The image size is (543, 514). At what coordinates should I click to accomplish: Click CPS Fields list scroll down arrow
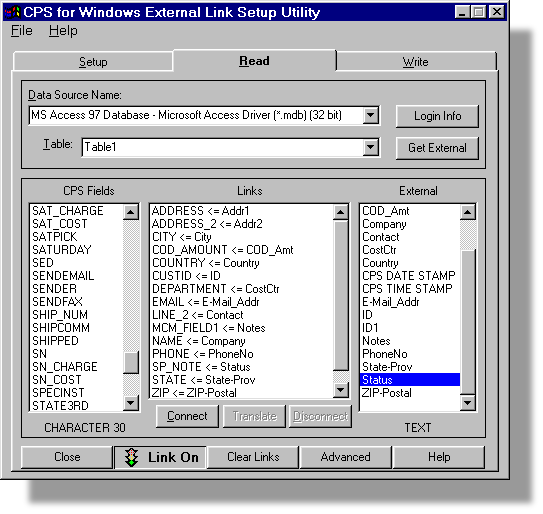[131, 403]
